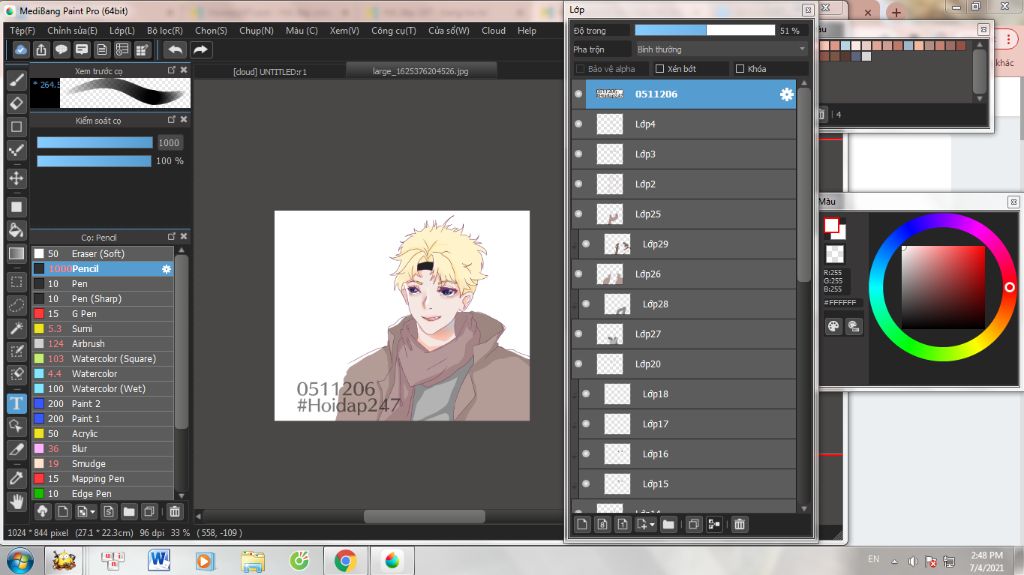This screenshot has width=1024, height=575.
Task: Open the Cloud menu
Action: pos(493,31)
